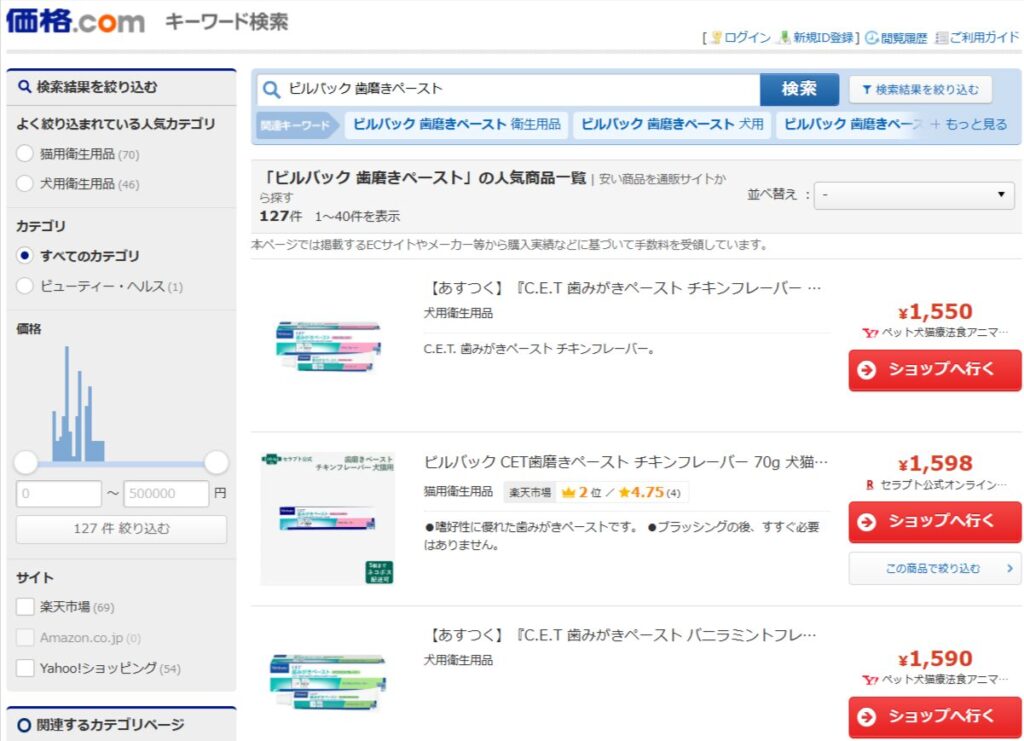1024x741 pixels.
Task: Click the ご利用ガイド book icon
Action: (x=941, y=38)
